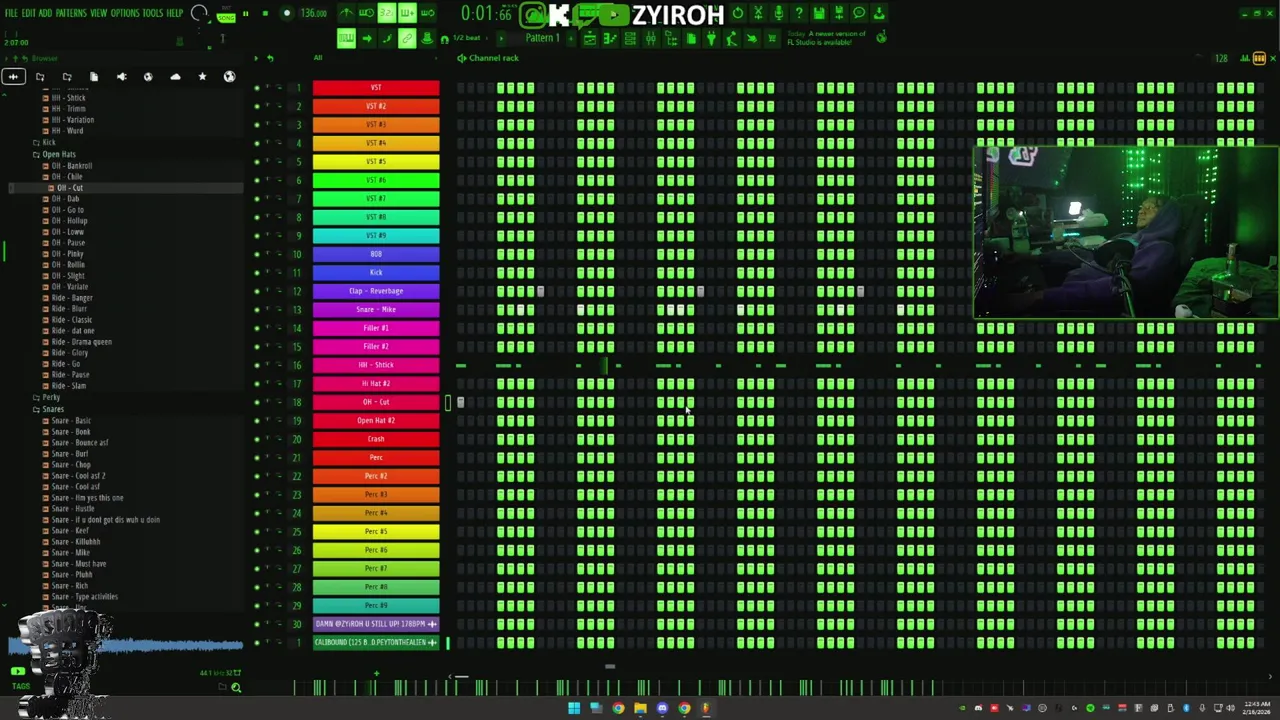The width and height of the screenshot is (1280, 720).
Task: Open the OPTIONS menu
Action: click(x=125, y=13)
